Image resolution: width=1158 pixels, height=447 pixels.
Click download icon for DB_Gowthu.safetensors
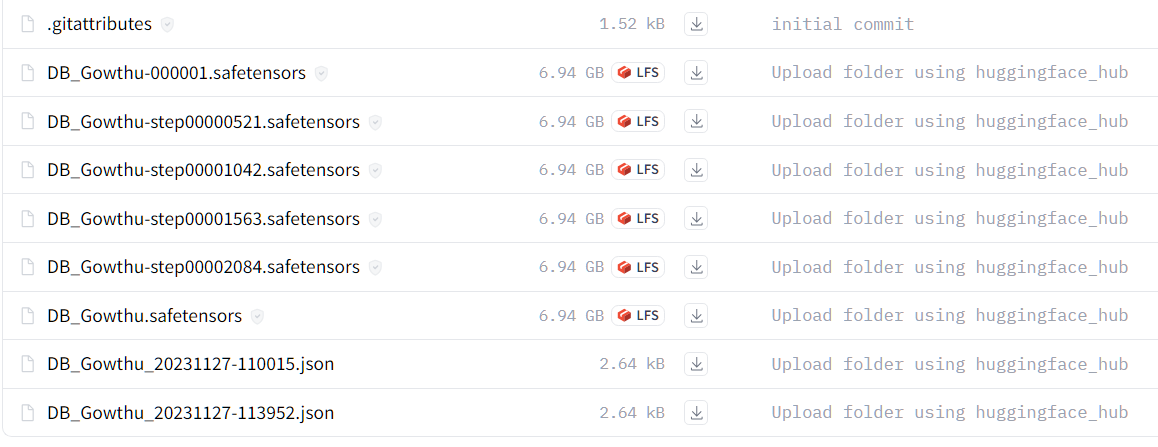point(696,316)
